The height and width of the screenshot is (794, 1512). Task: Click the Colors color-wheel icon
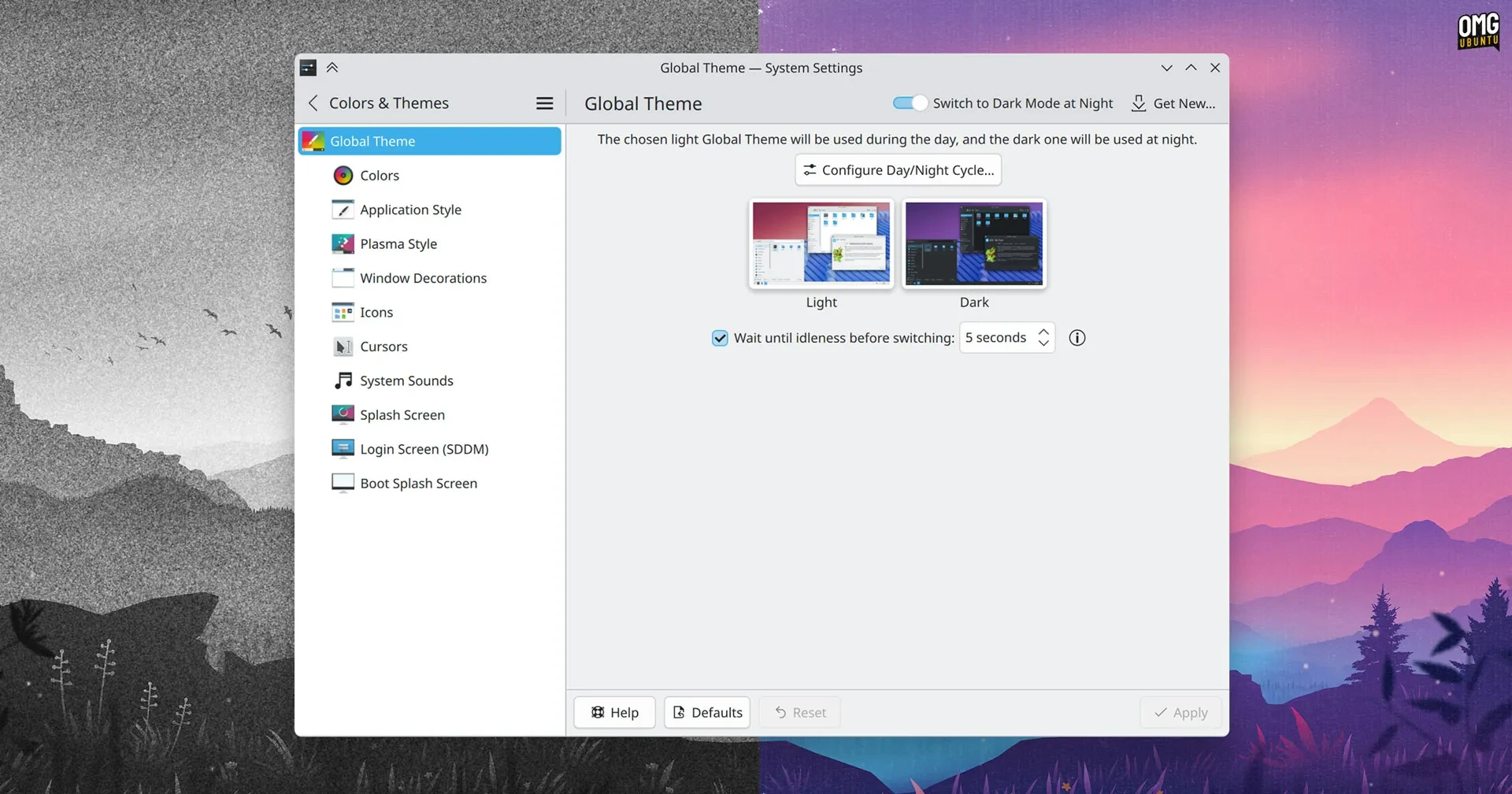click(343, 176)
